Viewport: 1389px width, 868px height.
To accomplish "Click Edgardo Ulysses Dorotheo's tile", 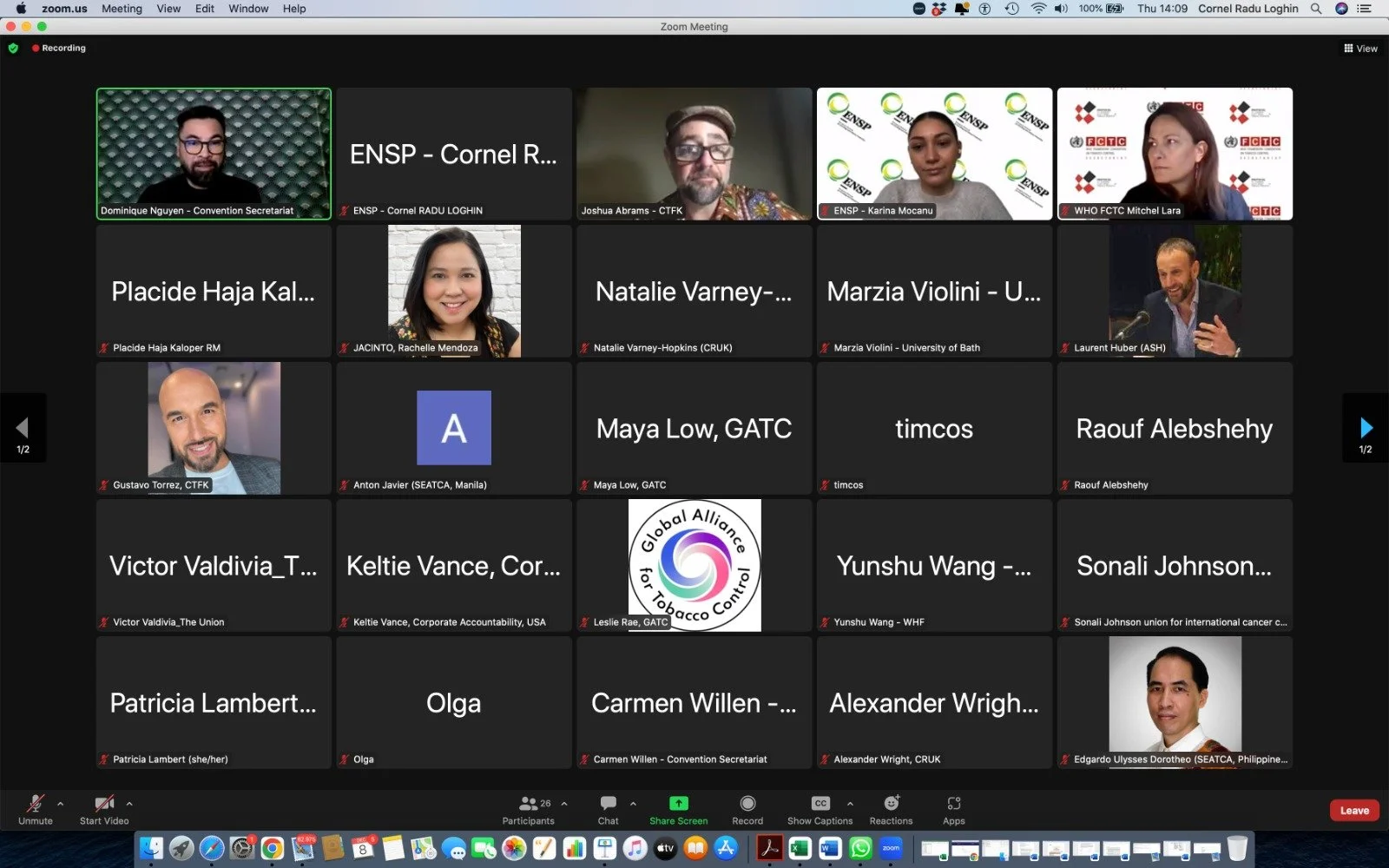I will (x=1175, y=702).
